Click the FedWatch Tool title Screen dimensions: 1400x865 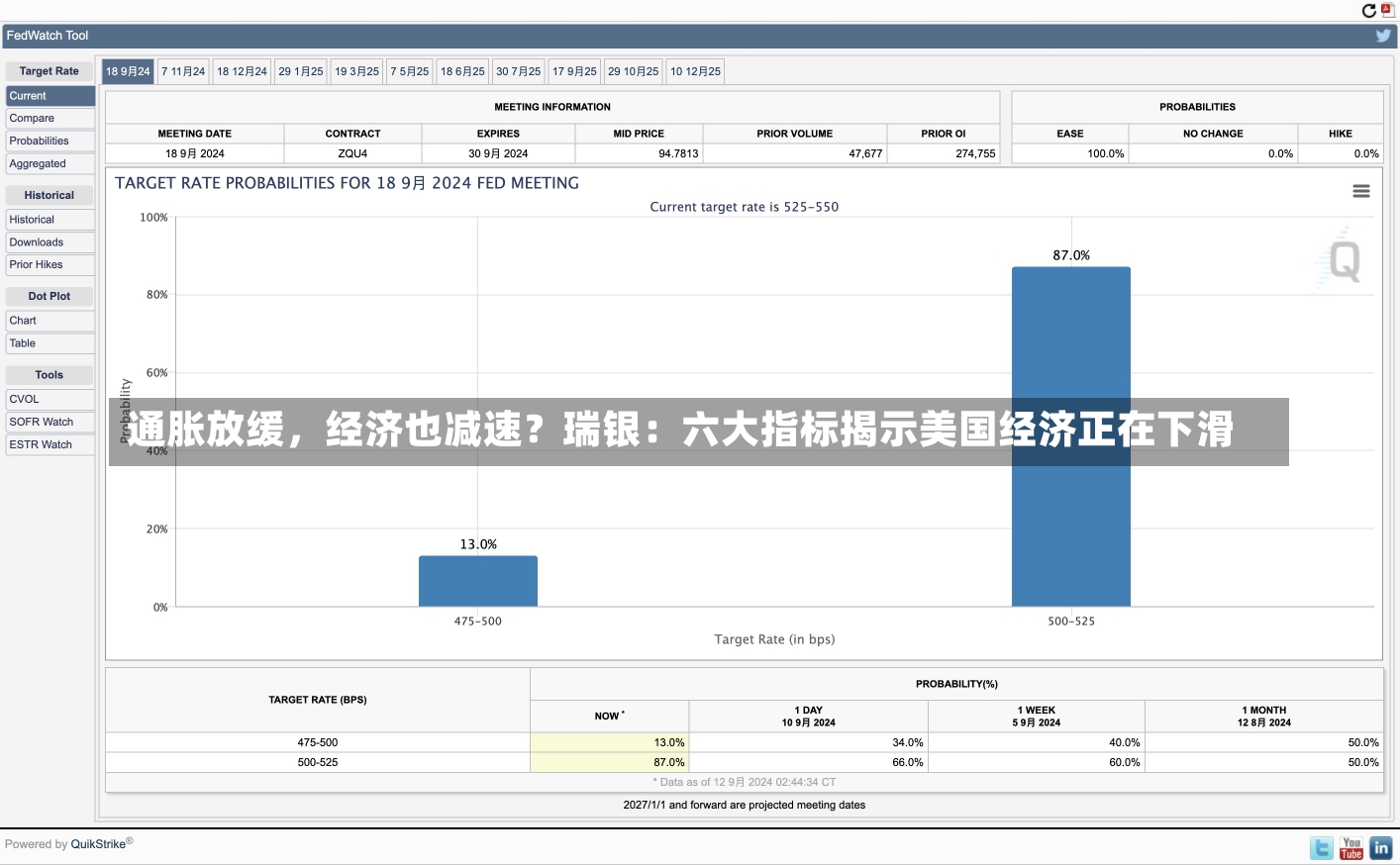coord(48,36)
